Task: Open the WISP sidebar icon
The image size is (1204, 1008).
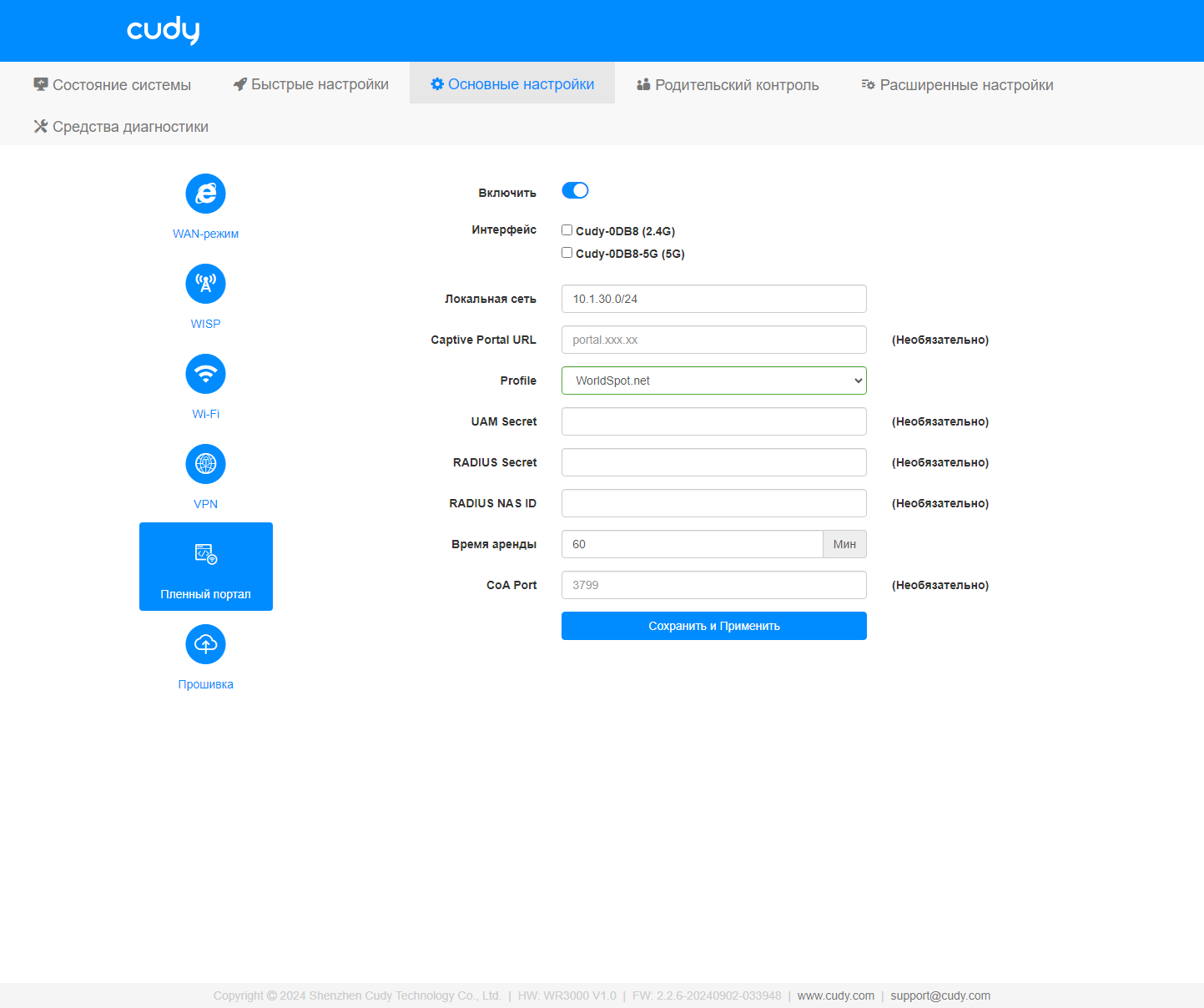Action: pos(205,284)
